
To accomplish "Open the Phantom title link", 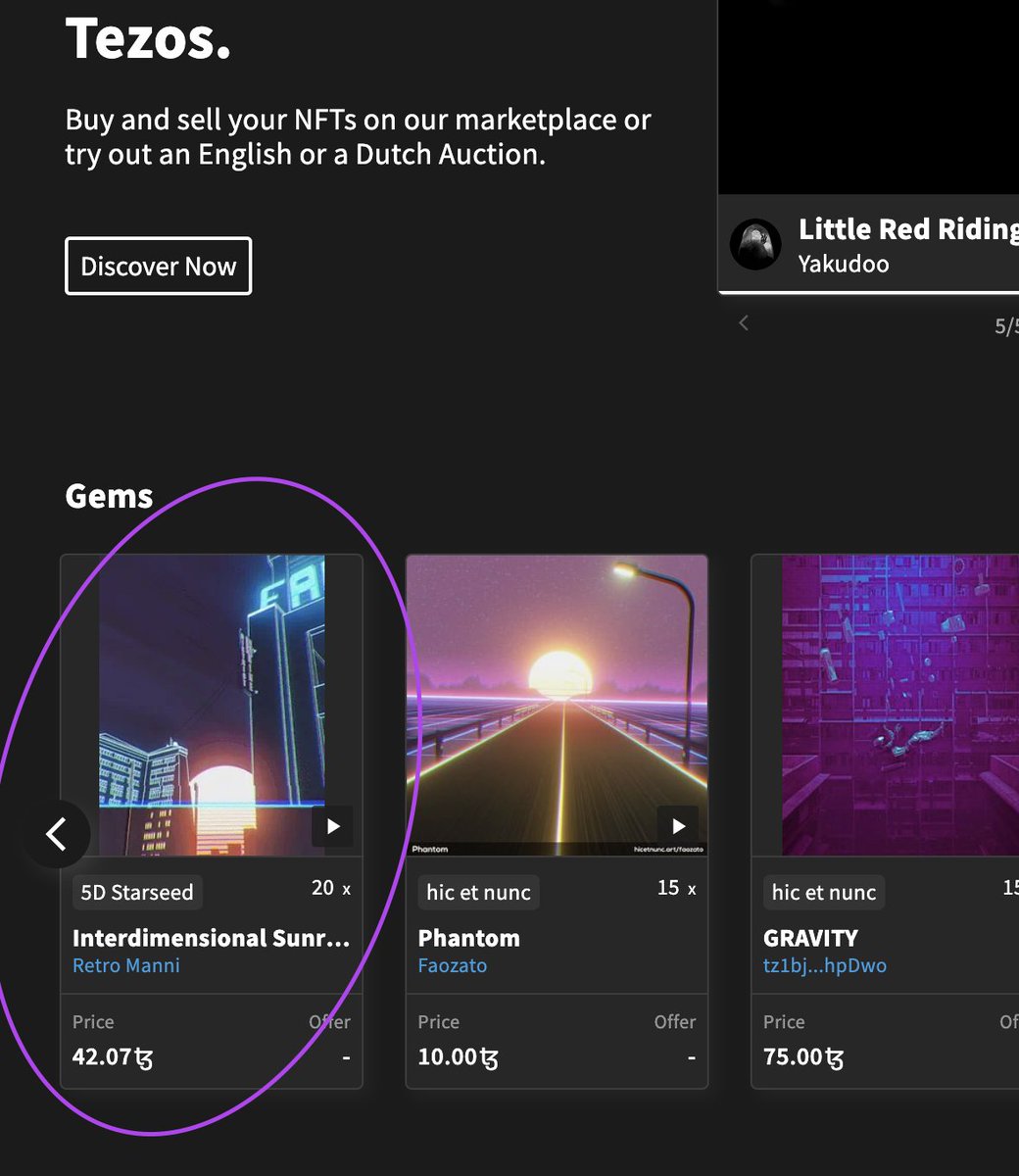I will pos(469,938).
